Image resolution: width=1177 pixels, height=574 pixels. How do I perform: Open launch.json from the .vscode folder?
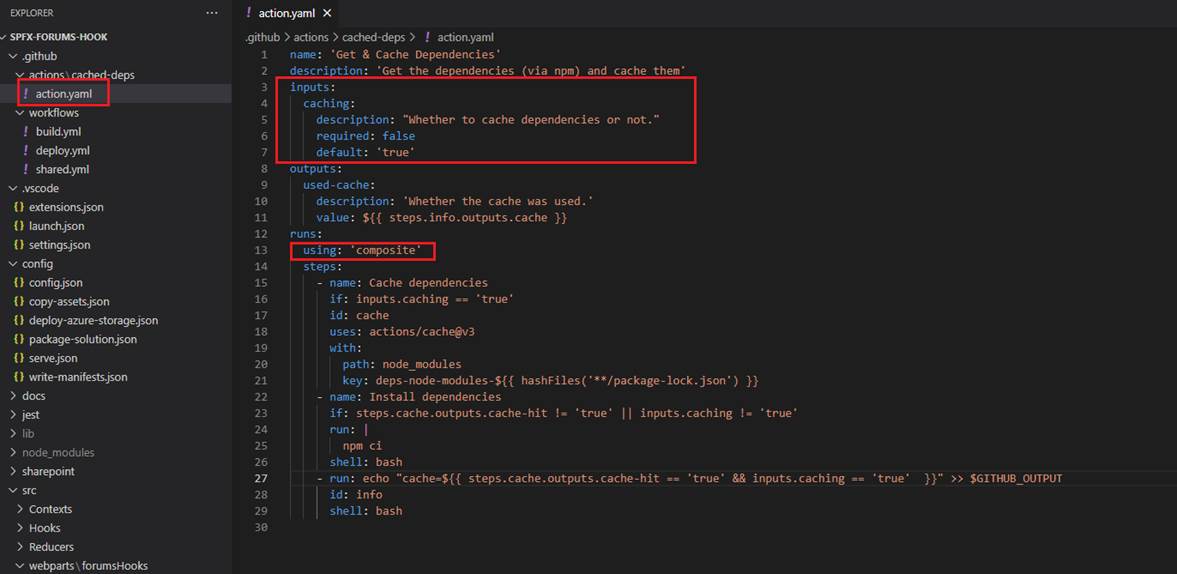(x=56, y=226)
